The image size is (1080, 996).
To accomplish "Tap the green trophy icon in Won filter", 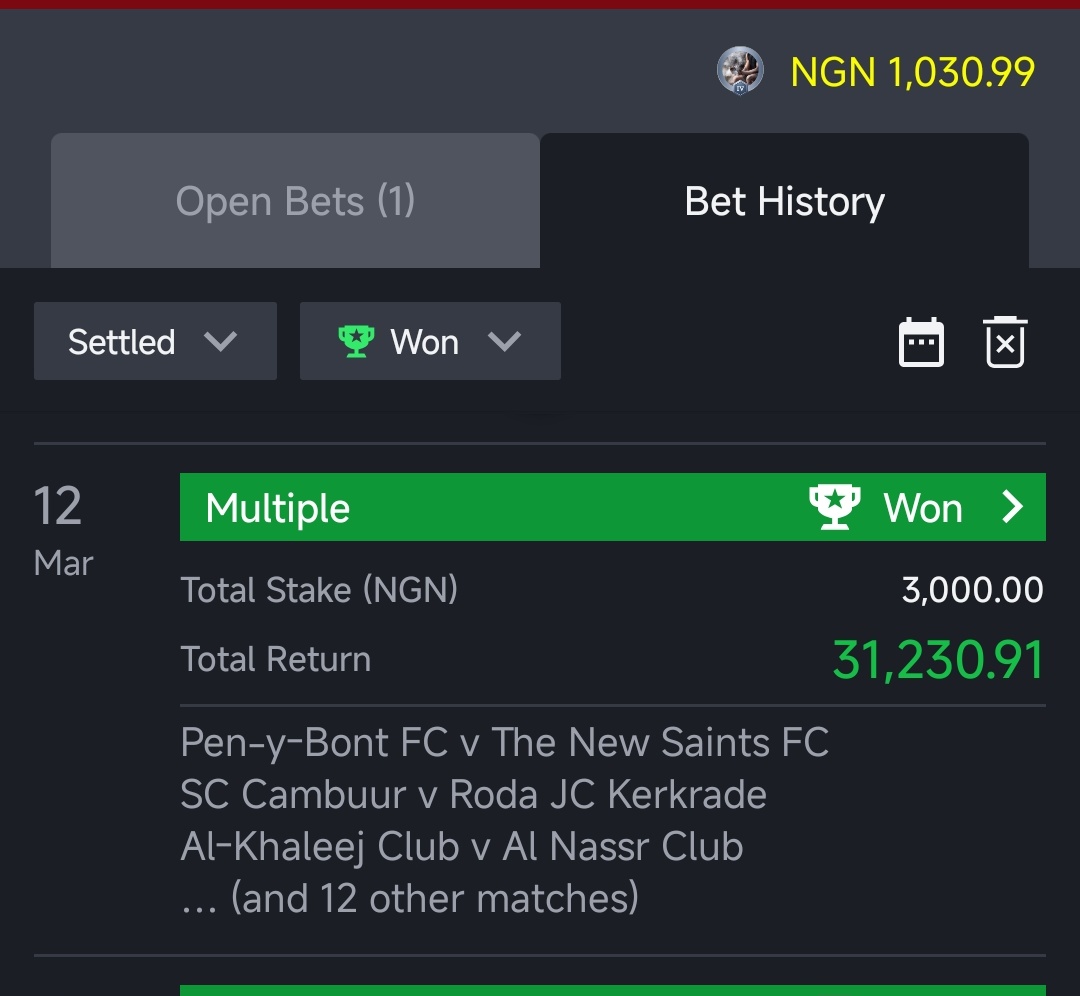I will pos(356,342).
